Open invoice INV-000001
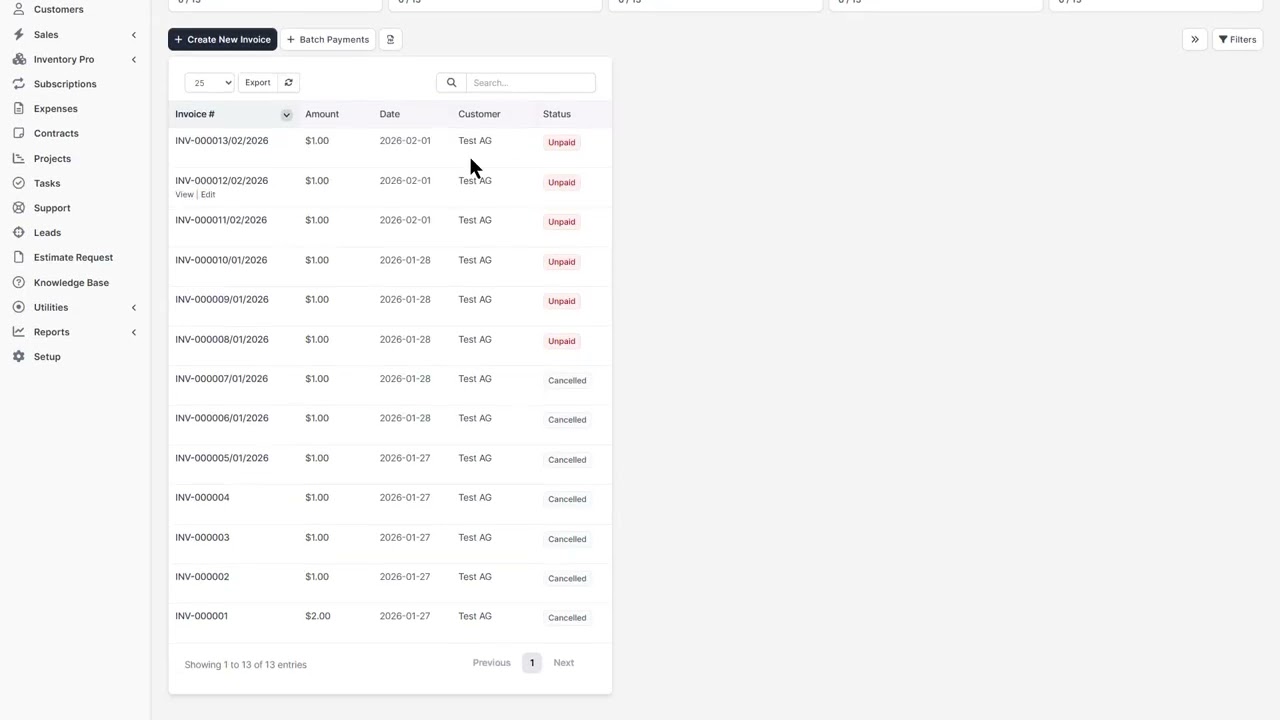This screenshot has width=1280, height=720. tap(201, 616)
